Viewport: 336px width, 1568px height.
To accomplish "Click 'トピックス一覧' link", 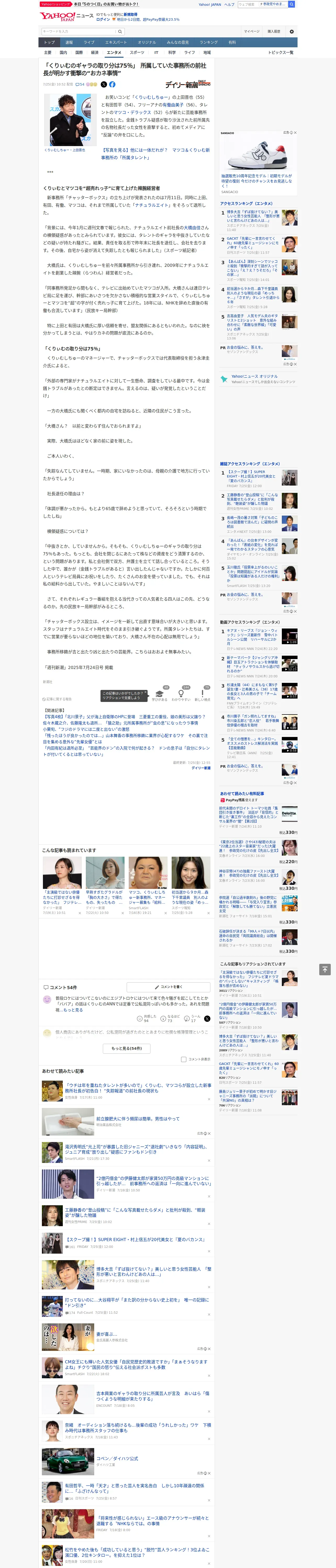I will click(281, 53).
